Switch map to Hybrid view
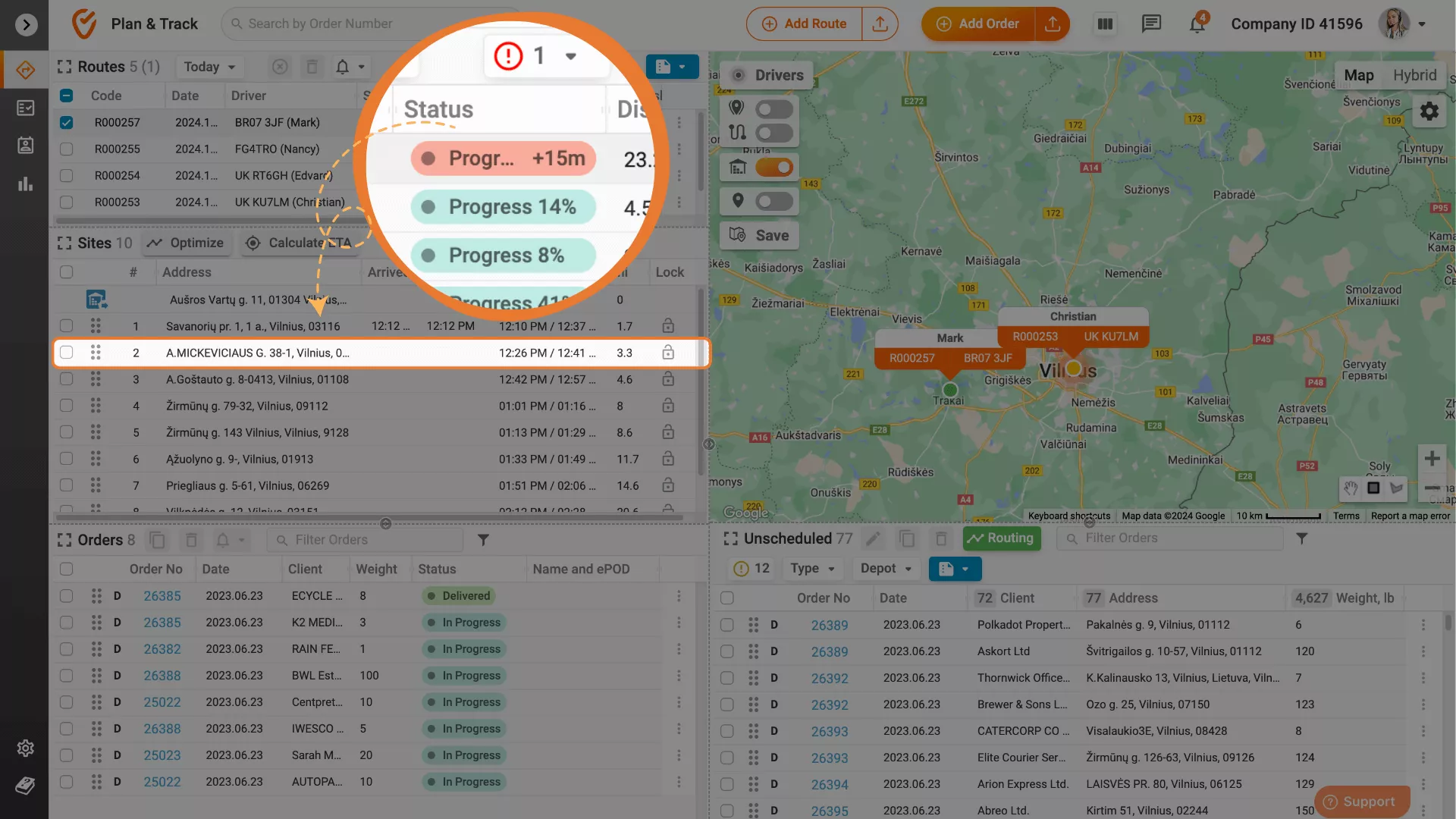This screenshot has height=819, width=1456. click(1414, 75)
